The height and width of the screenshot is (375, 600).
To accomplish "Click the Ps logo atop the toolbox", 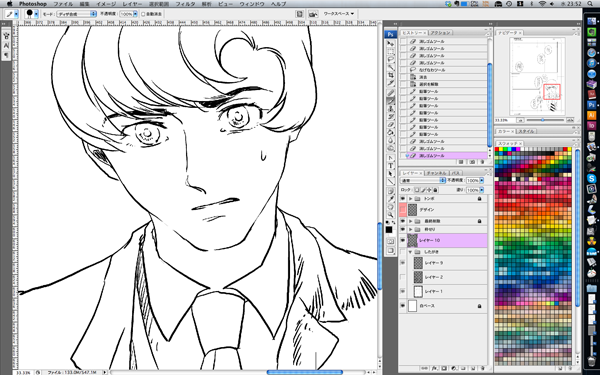I will click(x=390, y=34).
